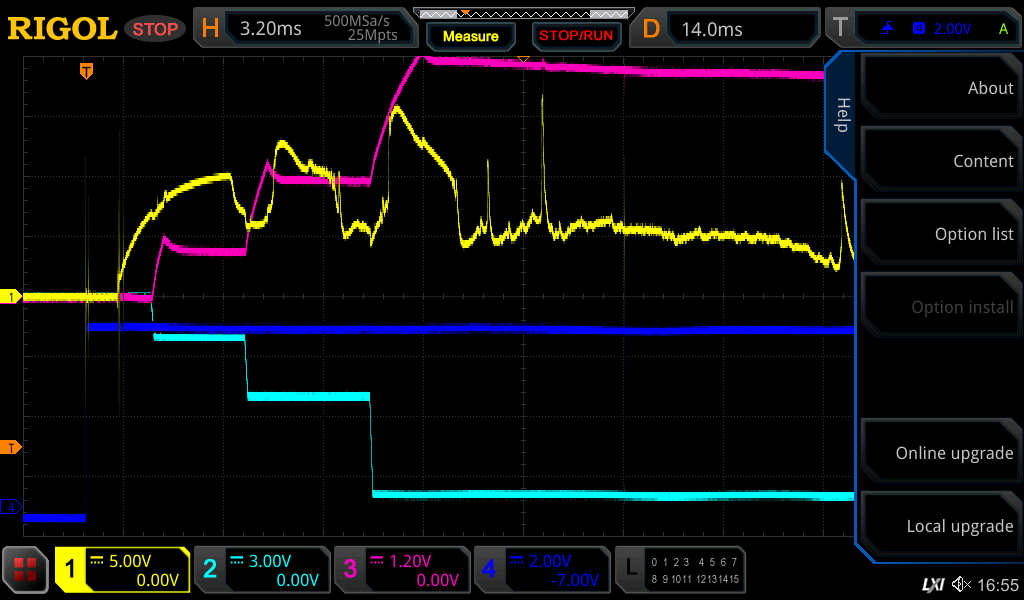
Task: Click the LXI network status icon
Action: point(933,584)
